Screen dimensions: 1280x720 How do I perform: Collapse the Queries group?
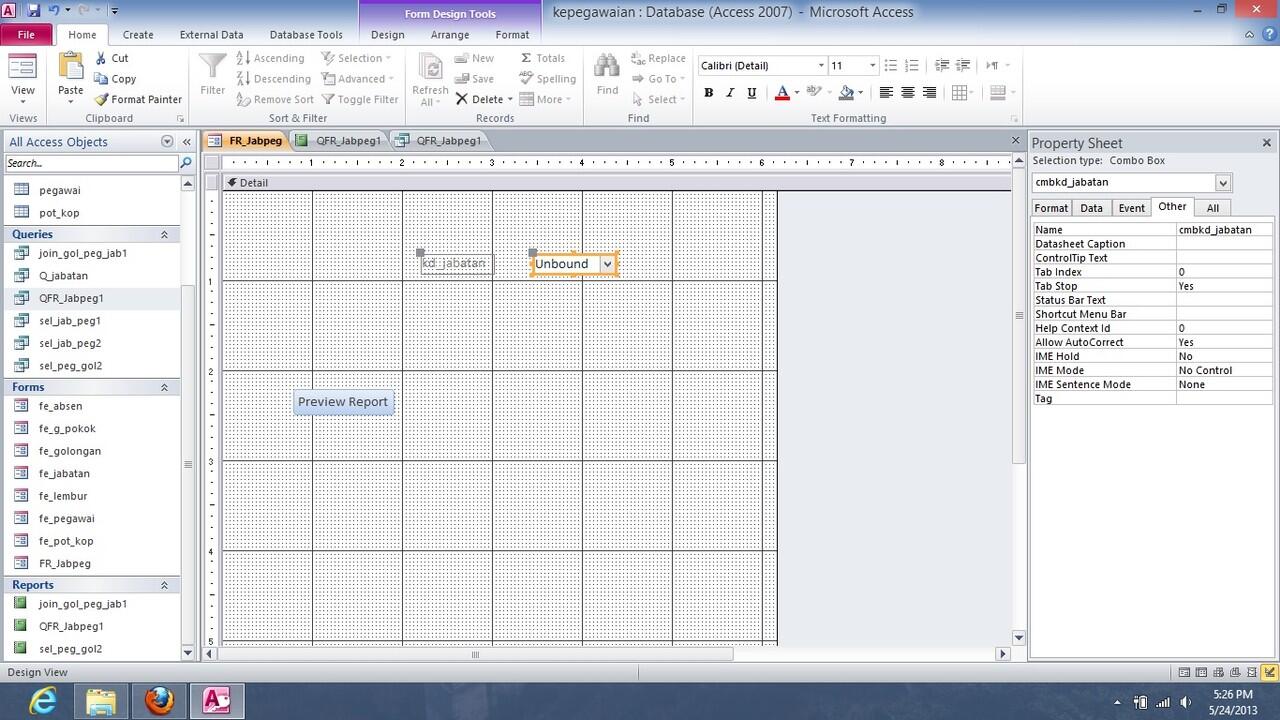point(165,234)
